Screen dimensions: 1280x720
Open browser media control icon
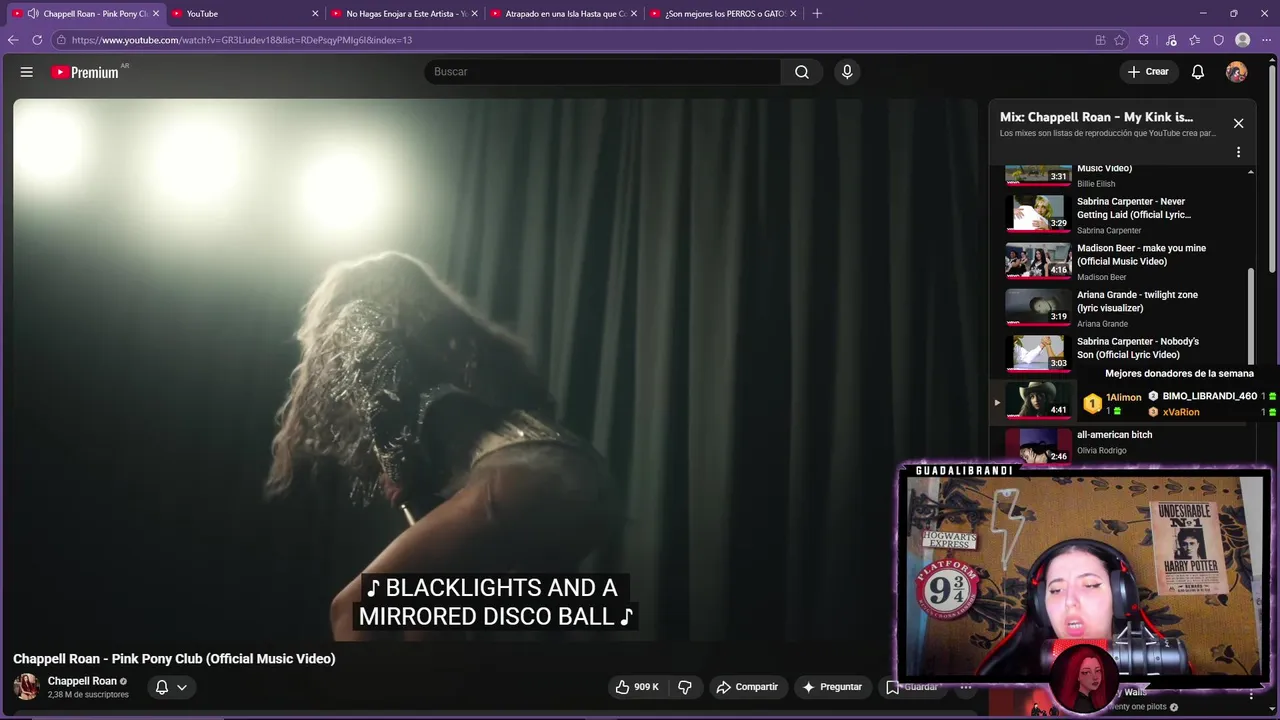[1171, 40]
